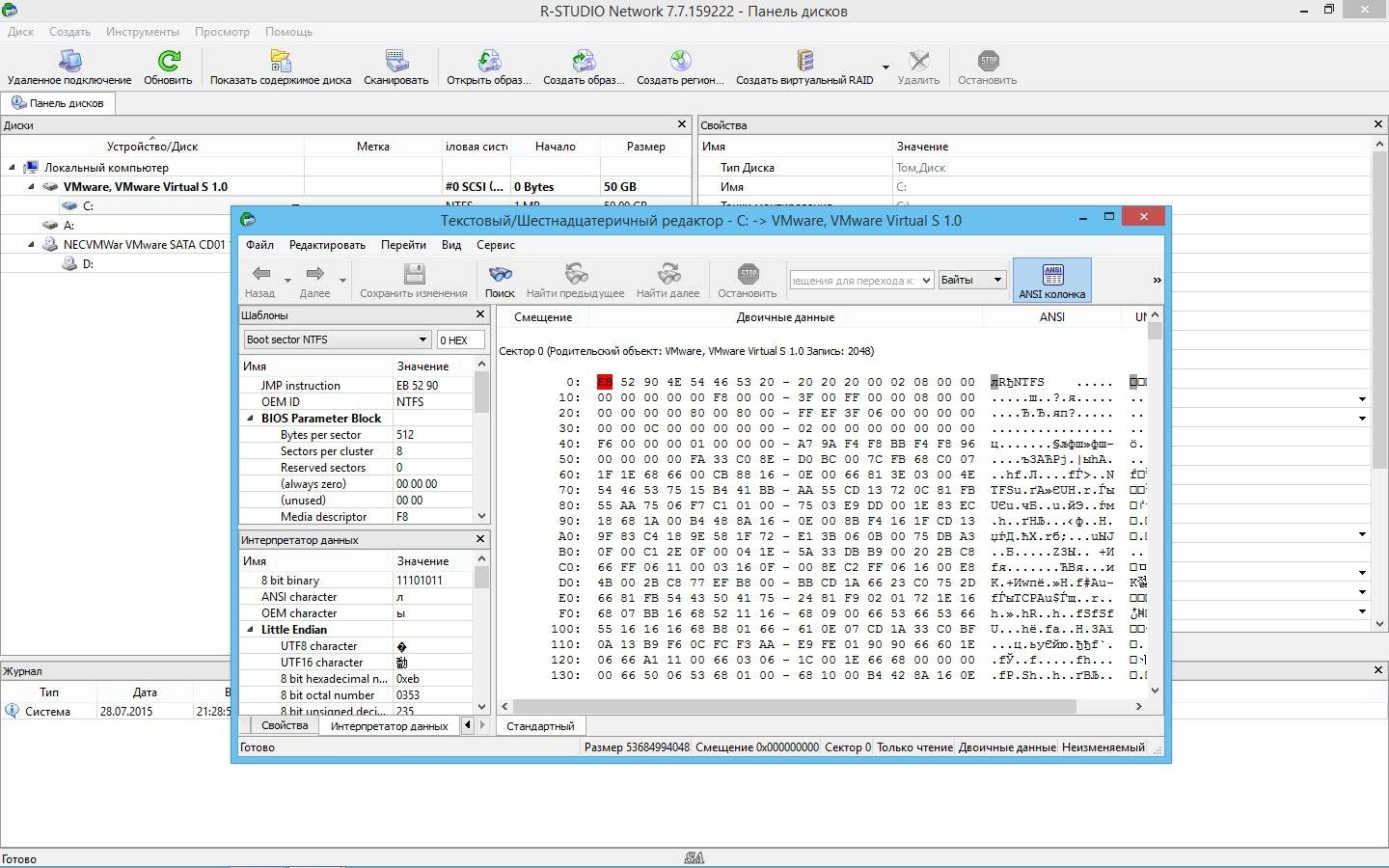This screenshot has height=868, width=1389.
Task: Open the Создать menu in the main window
Action: click(x=69, y=32)
